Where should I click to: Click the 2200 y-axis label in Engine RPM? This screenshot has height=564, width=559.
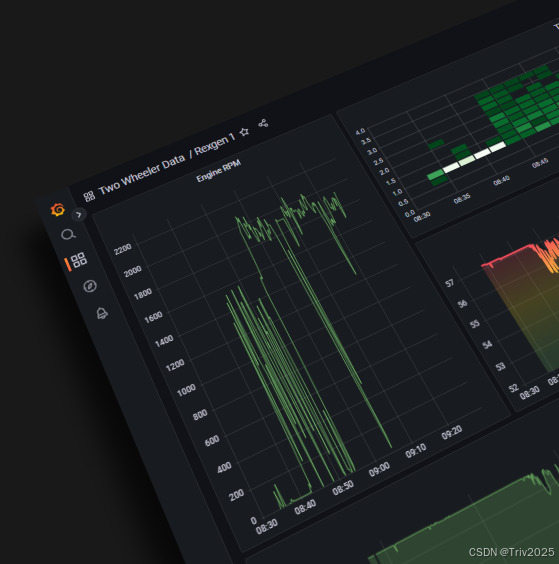coord(123,249)
